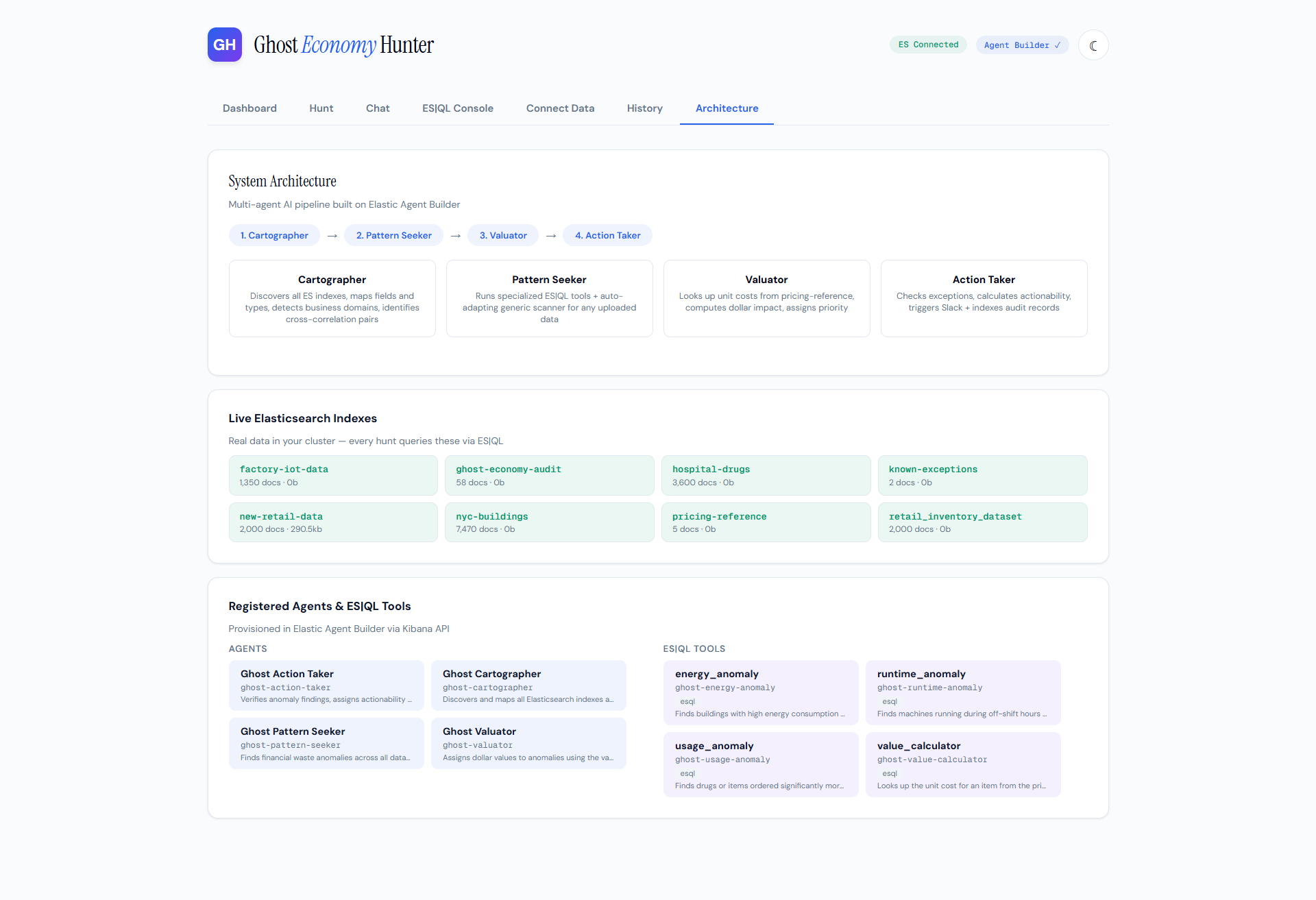Toggle dark mode with moon icon

tap(1093, 45)
